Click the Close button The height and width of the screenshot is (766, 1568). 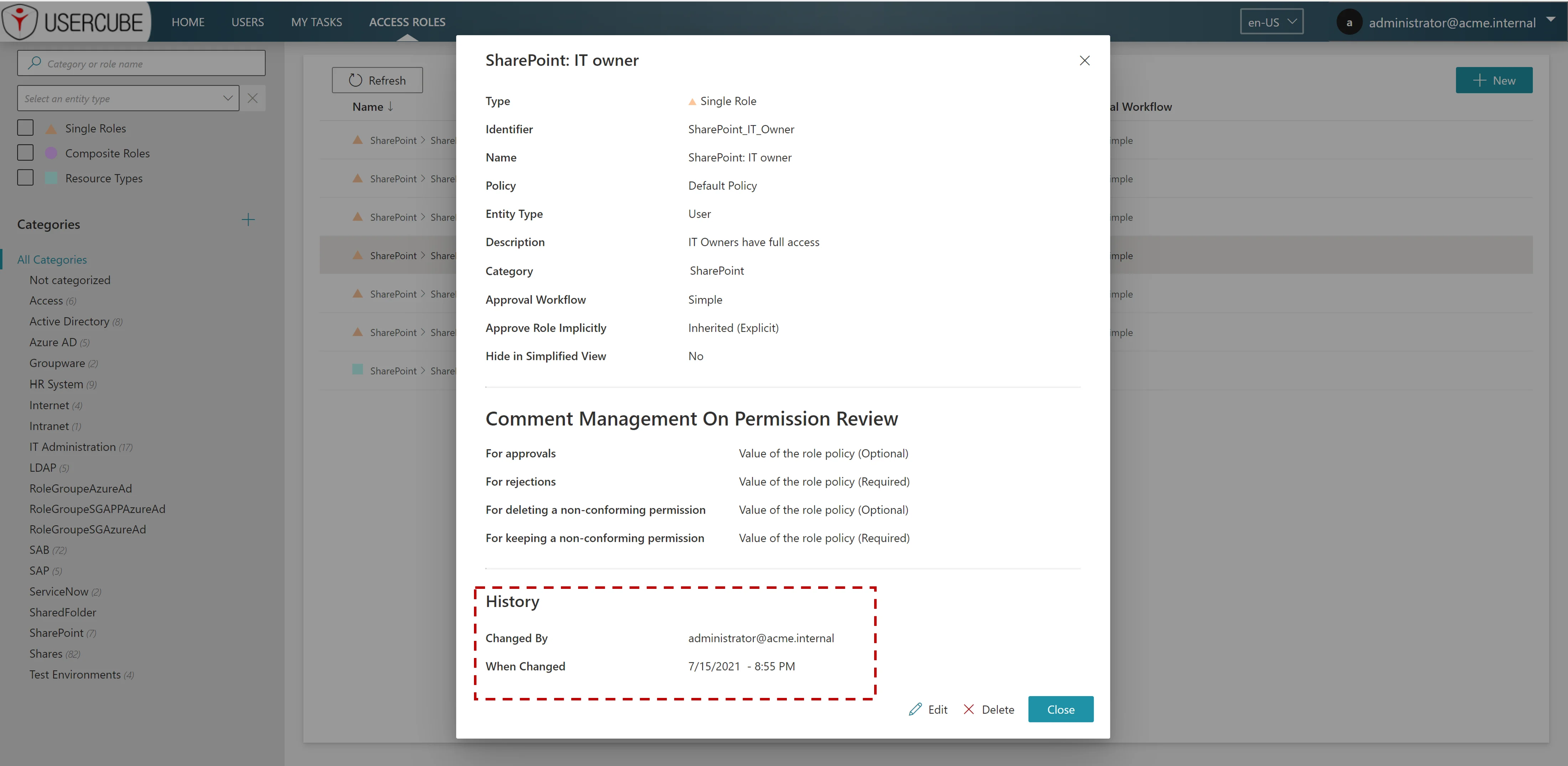click(1060, 709)
